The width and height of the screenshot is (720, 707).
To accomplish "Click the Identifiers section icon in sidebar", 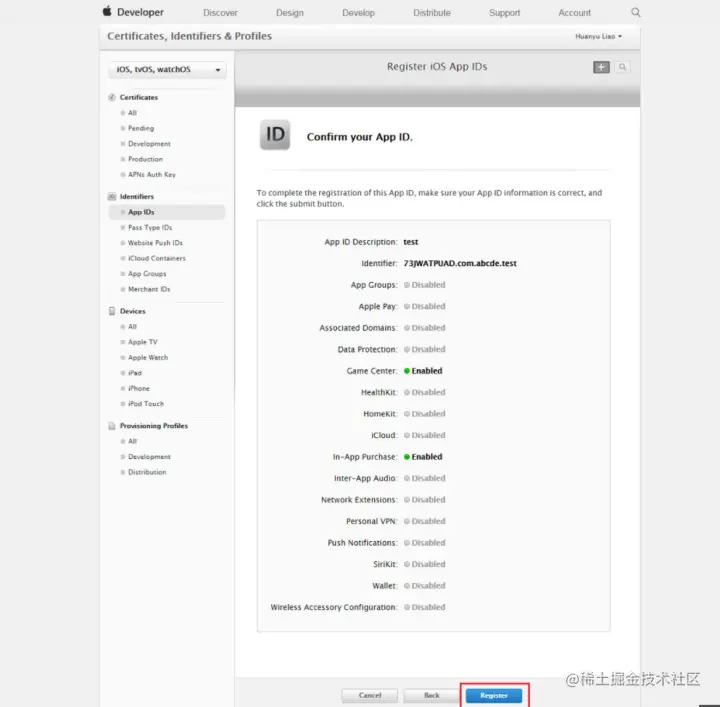I will [112, 196].
